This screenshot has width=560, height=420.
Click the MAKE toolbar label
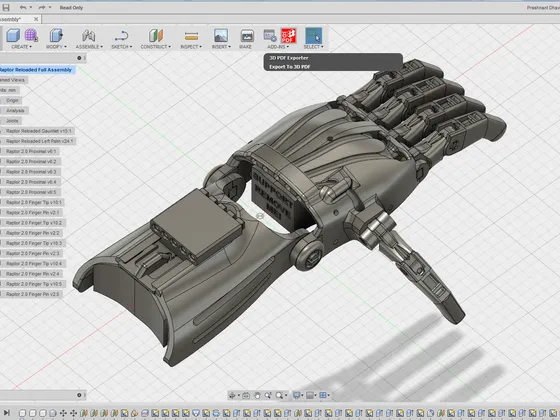point(245,47)
